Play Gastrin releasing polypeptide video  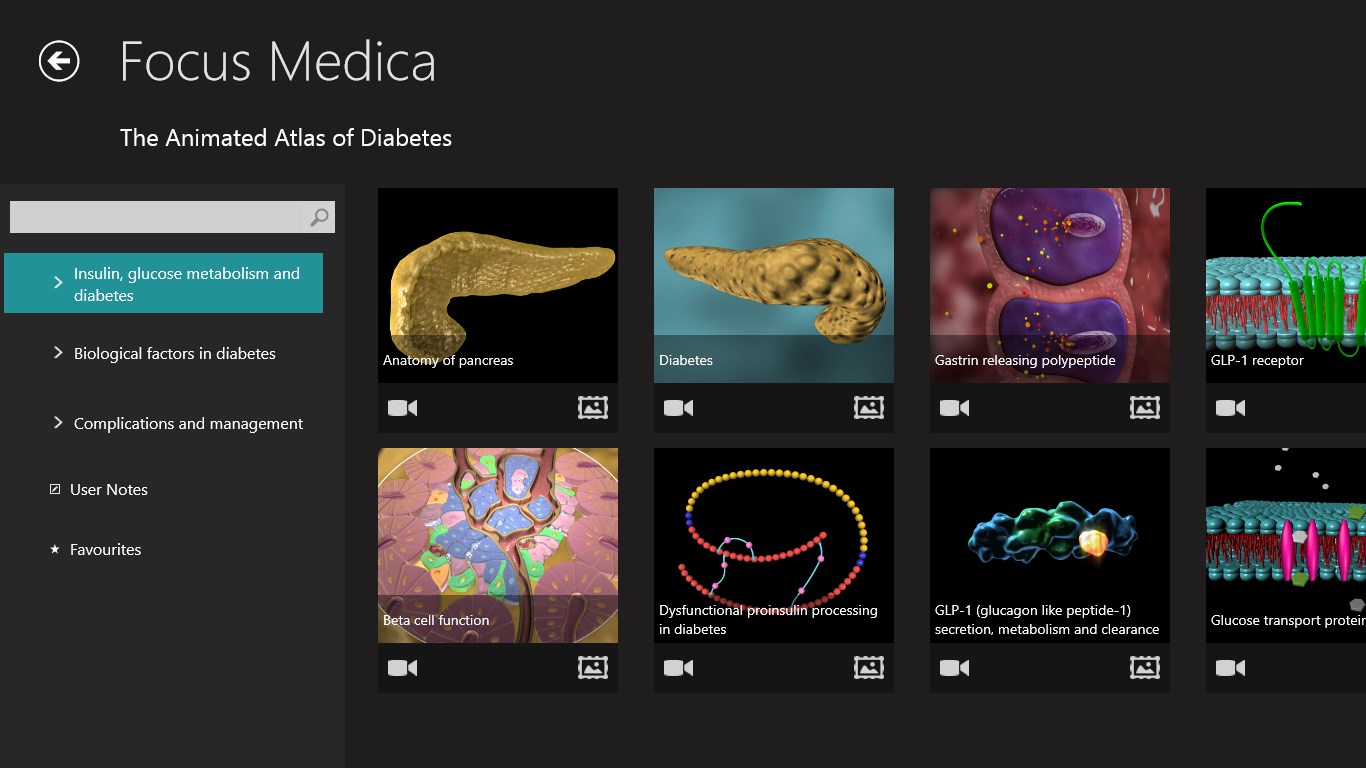tap(954, 408)
